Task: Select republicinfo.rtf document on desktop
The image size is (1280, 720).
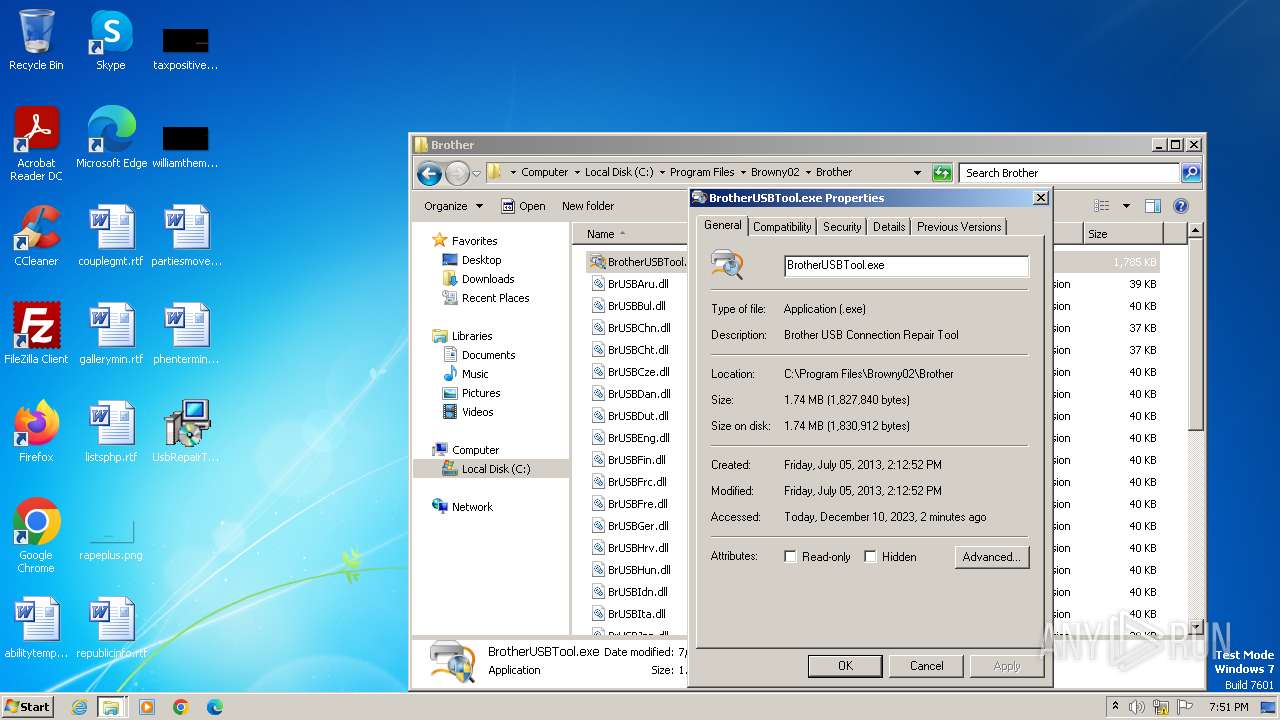Action: click(111, 628)
